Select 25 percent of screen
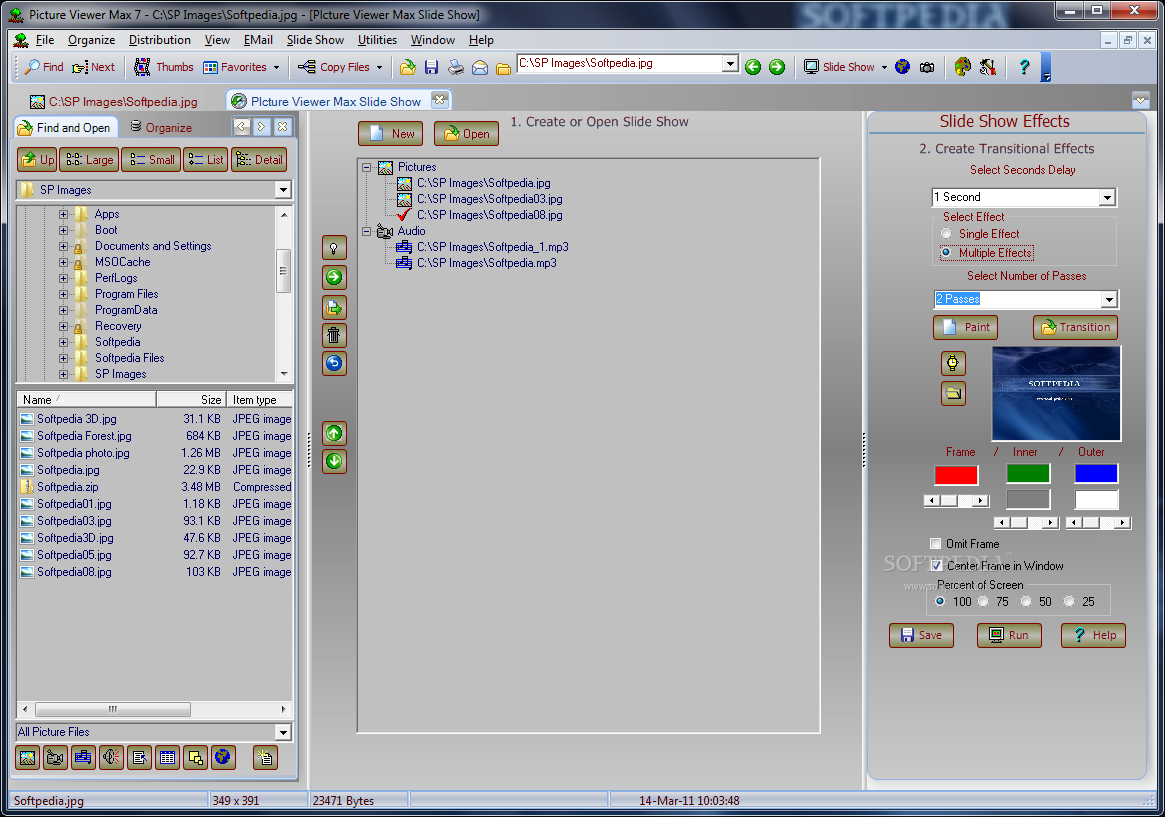Screen dimensions: 1165x817 click(1069, 602)
